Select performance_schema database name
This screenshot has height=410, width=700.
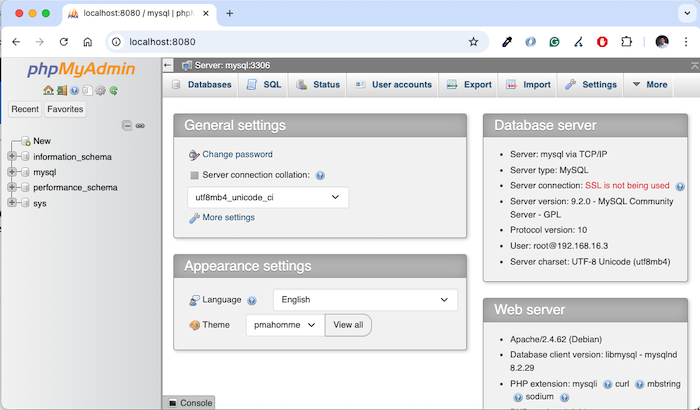[x=75, y=188]
